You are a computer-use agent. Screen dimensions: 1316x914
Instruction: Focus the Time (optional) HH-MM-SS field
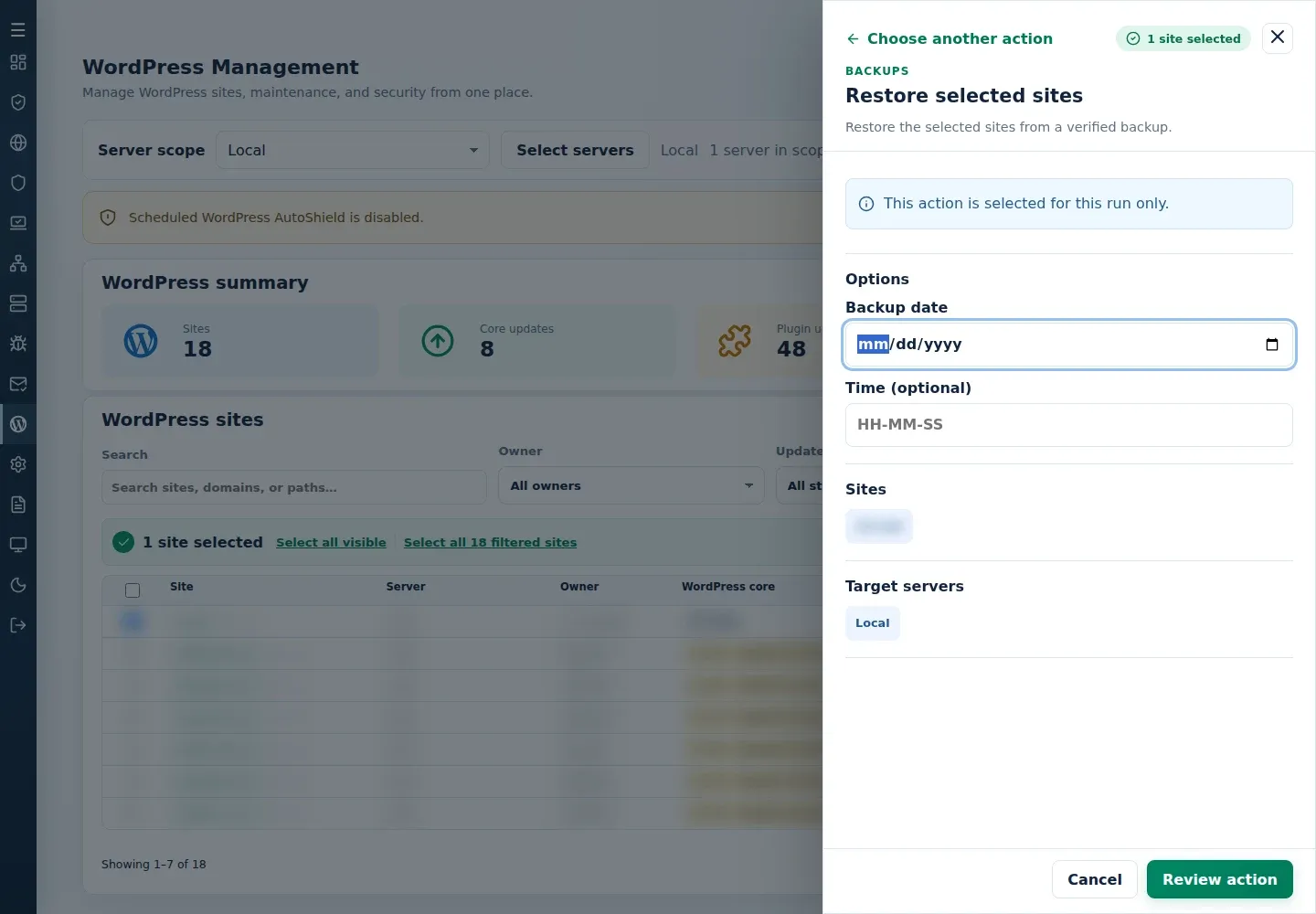(1068, 425)
